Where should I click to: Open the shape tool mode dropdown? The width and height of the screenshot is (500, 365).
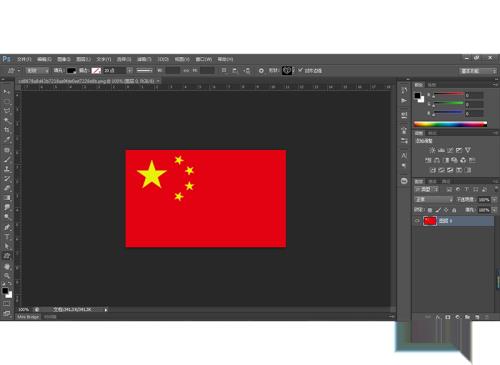37,71
